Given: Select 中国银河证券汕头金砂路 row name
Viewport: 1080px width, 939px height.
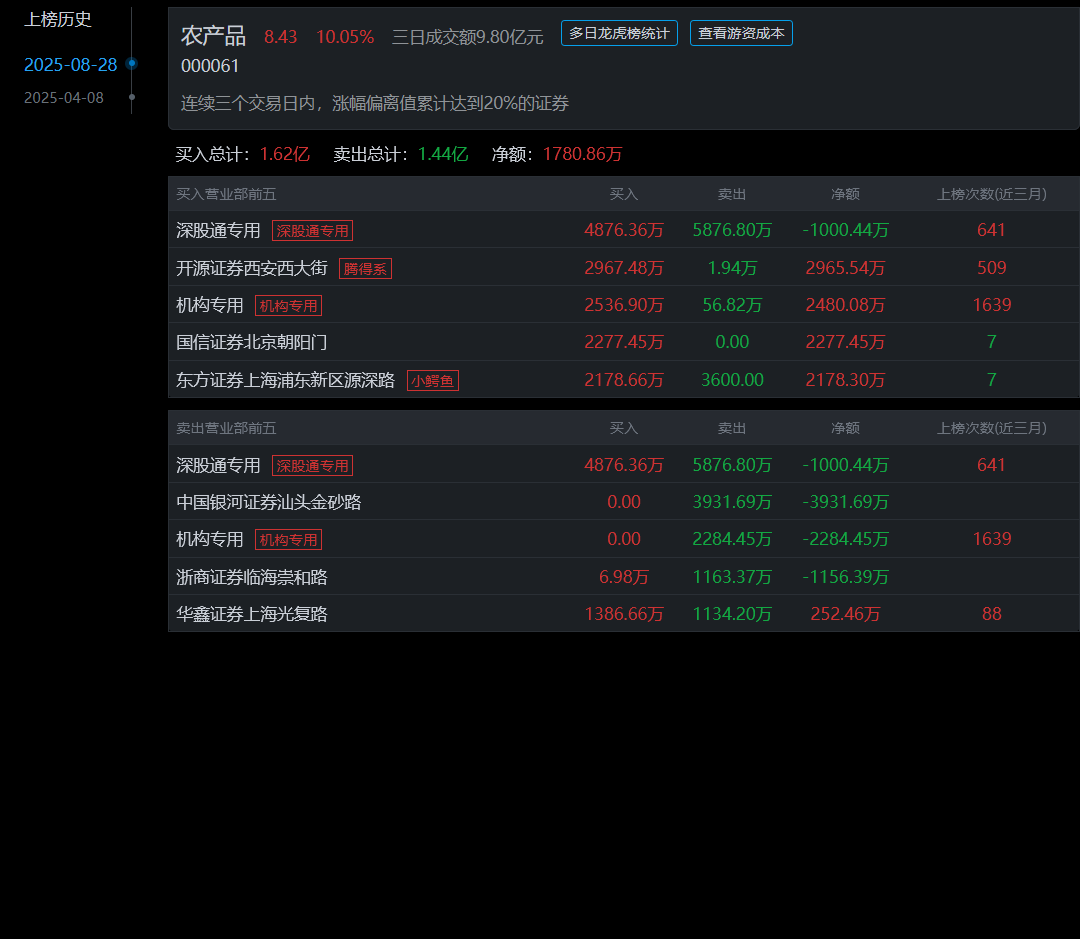Looking at the screenshot, I should (x=269, y=502).
